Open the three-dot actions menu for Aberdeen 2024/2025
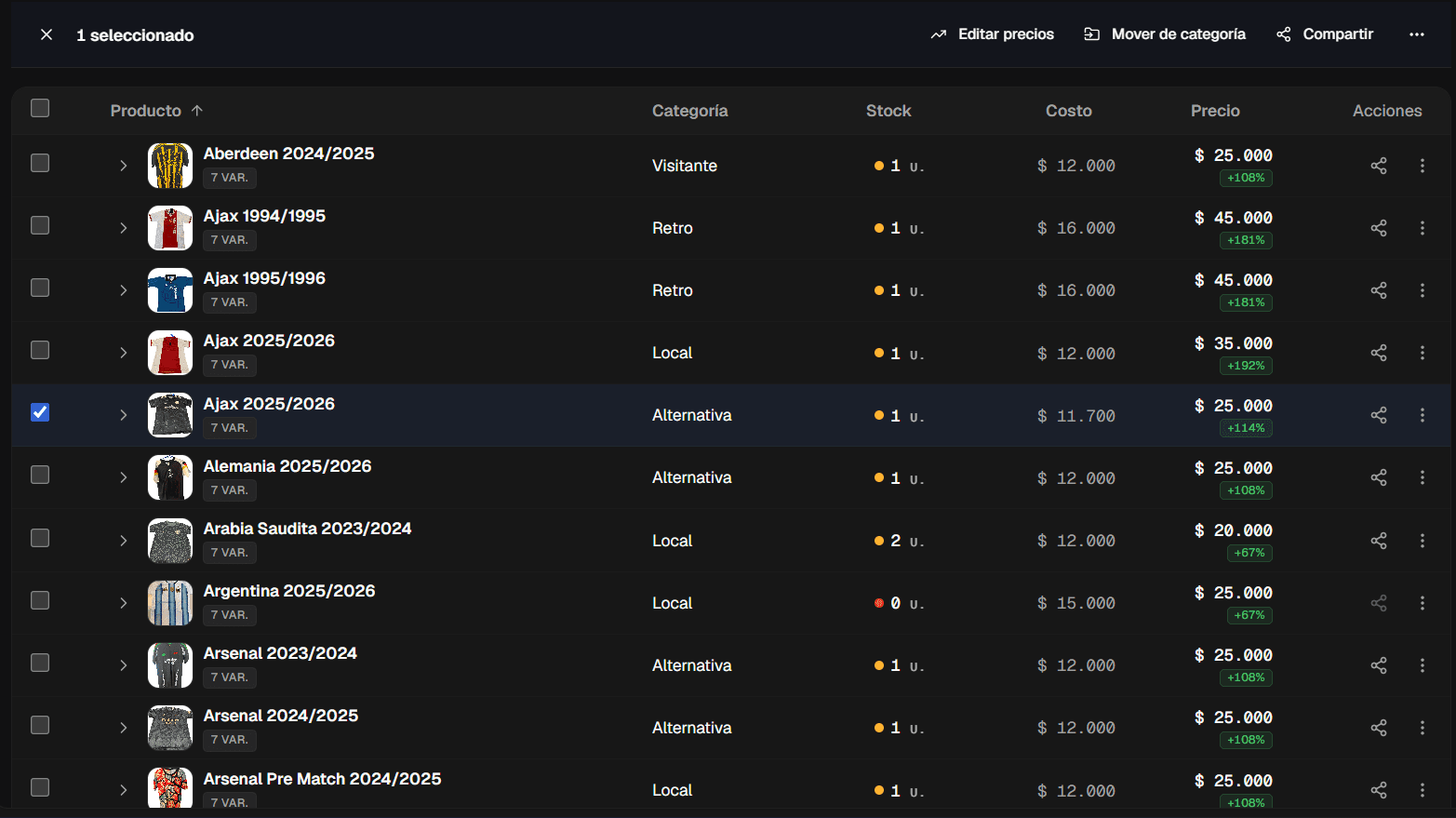Viewport: 1456px width, 818px height. (1423, 166)
